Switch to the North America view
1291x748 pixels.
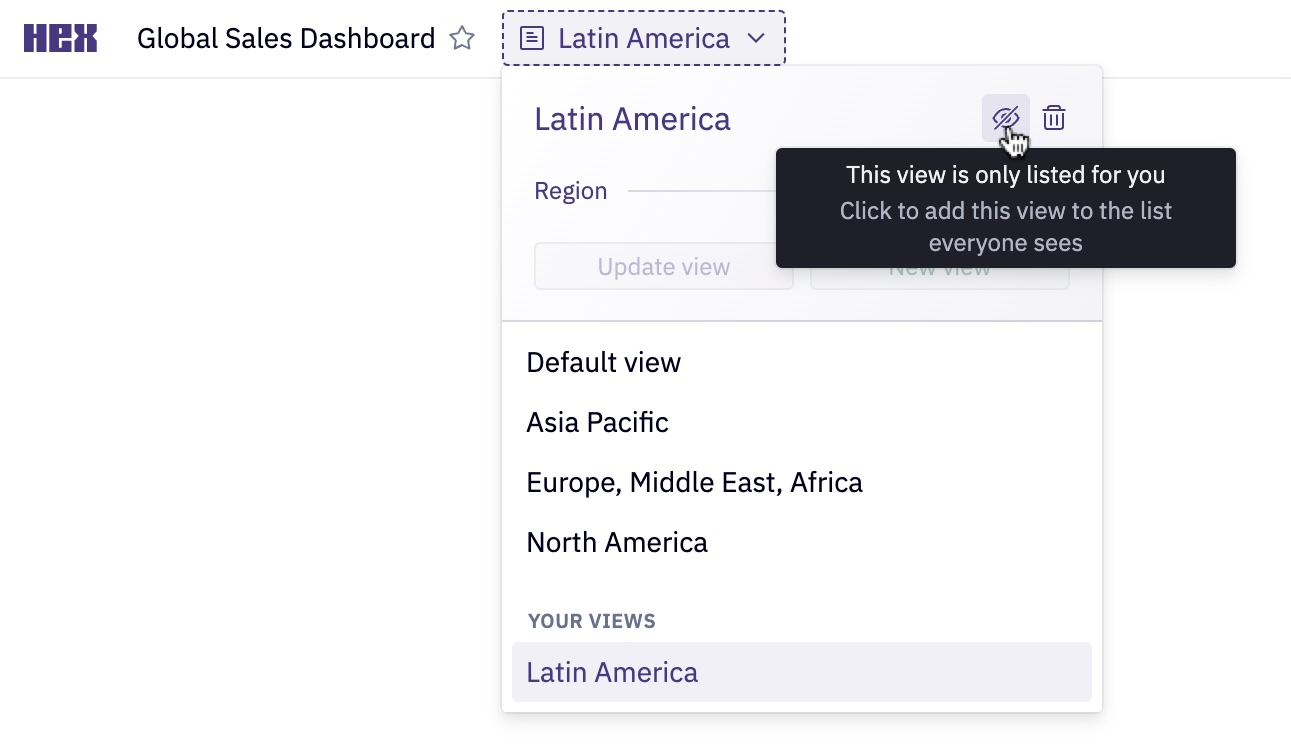point(617,542)
